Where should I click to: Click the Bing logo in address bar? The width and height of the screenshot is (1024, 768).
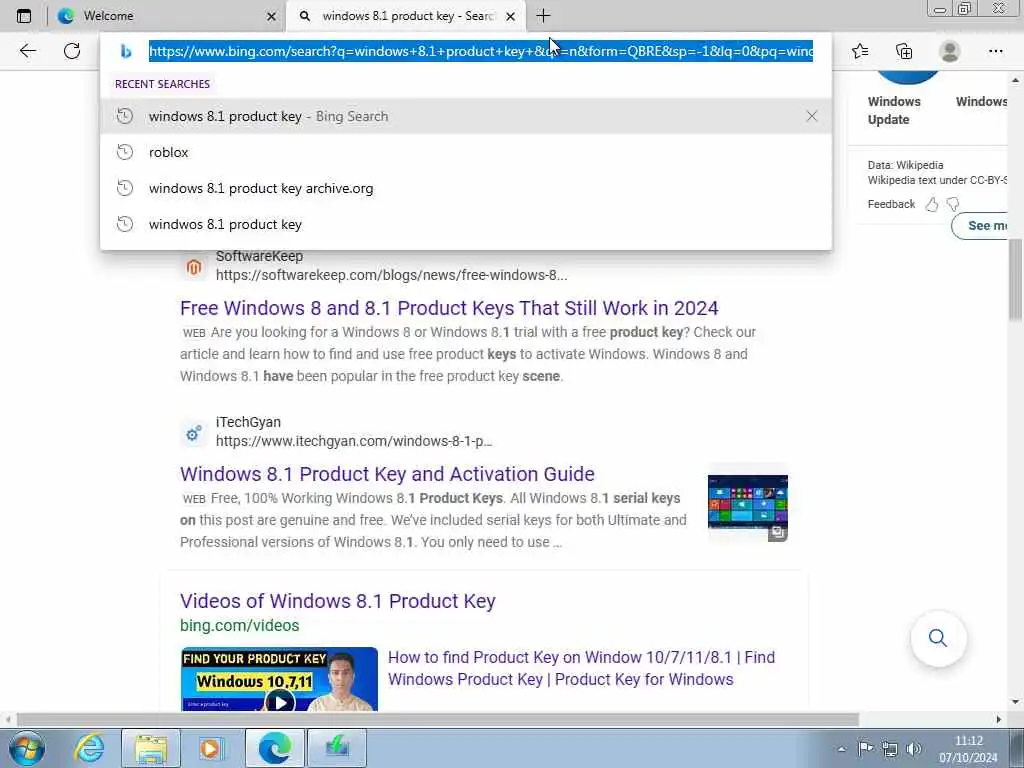(x=126, y=51)
